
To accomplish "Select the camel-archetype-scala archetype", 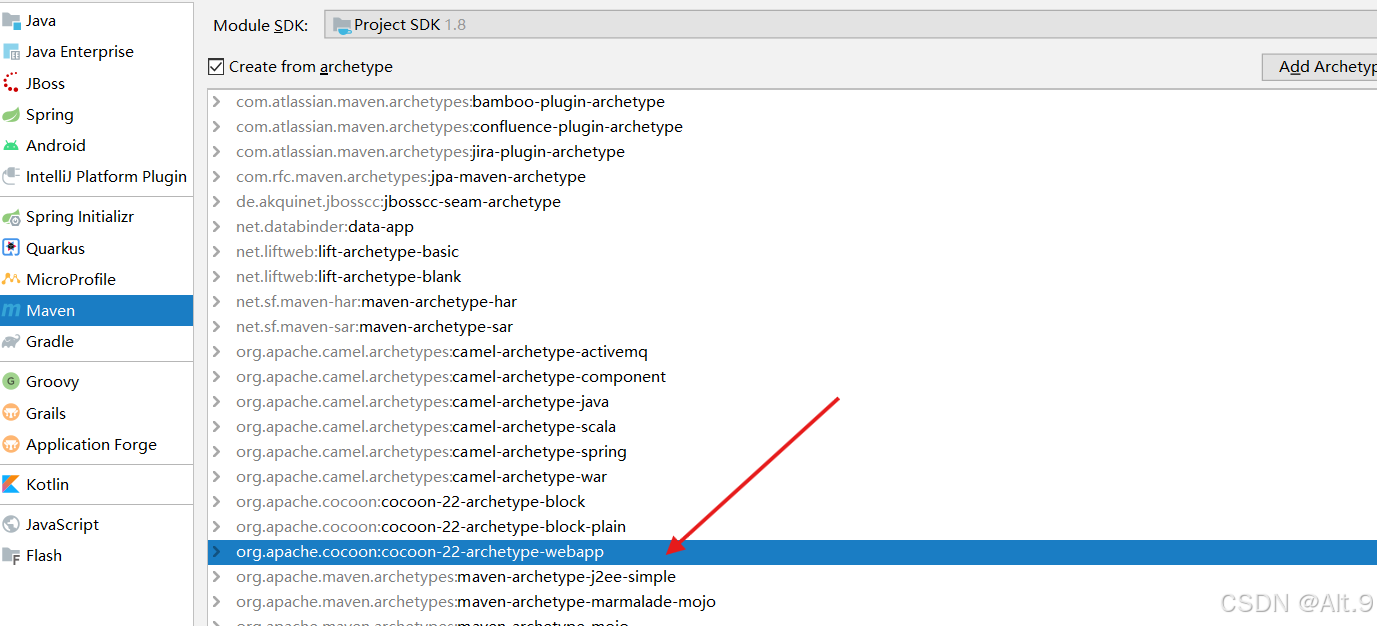I will click(792, 427).
